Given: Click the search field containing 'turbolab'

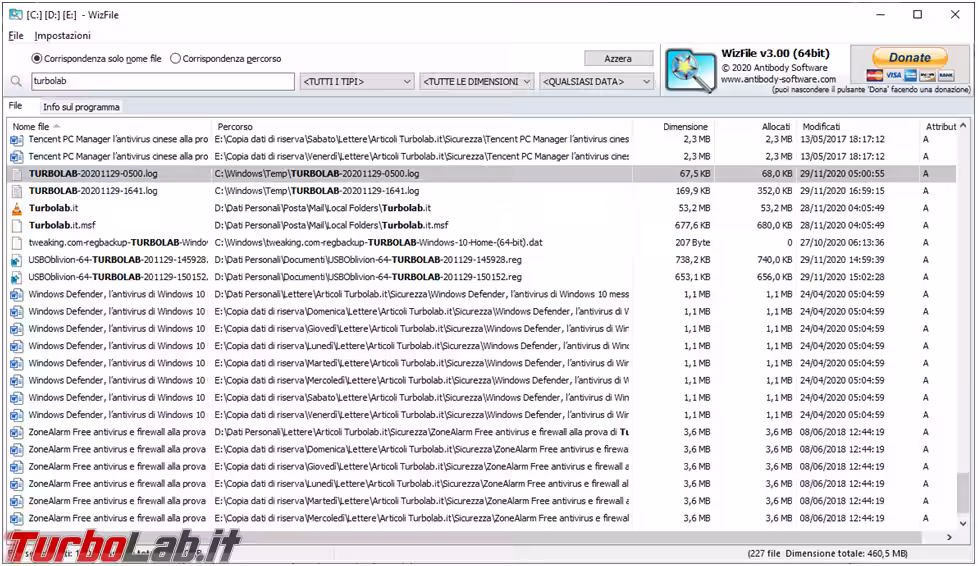Looking at the screenshot, I should [161, 82].
